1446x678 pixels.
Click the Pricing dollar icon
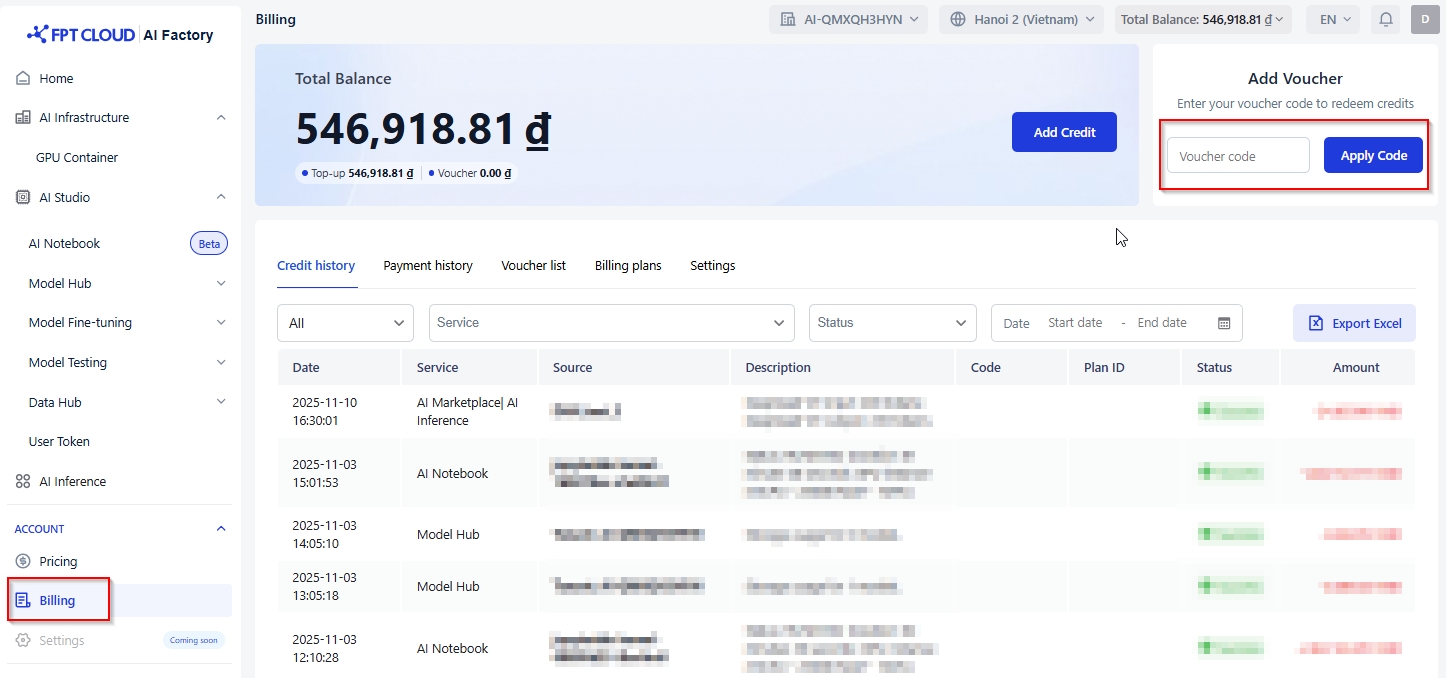tap(23, 561)
